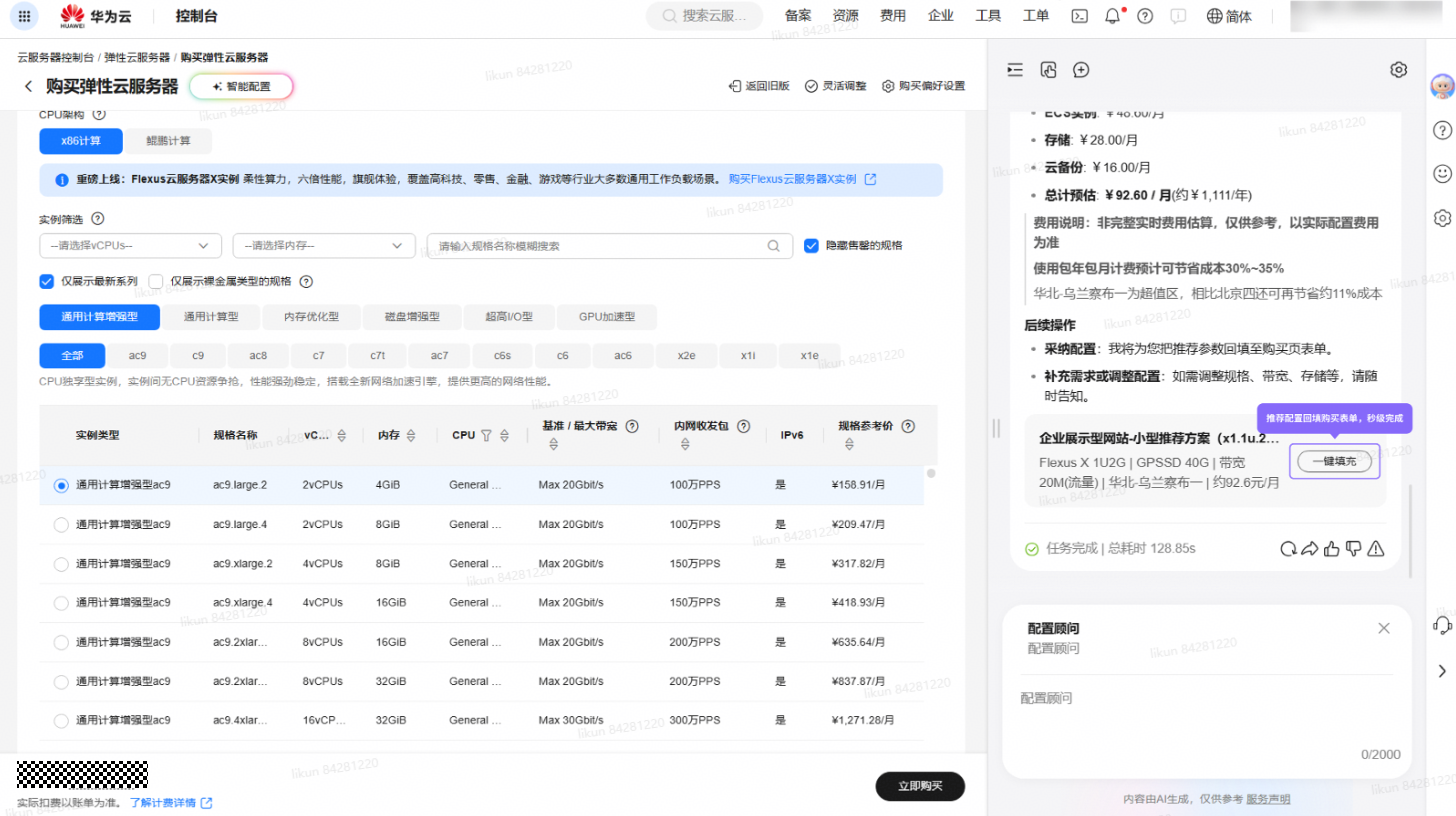Switch to 鲲鹏计算 architecture tab

167,141
